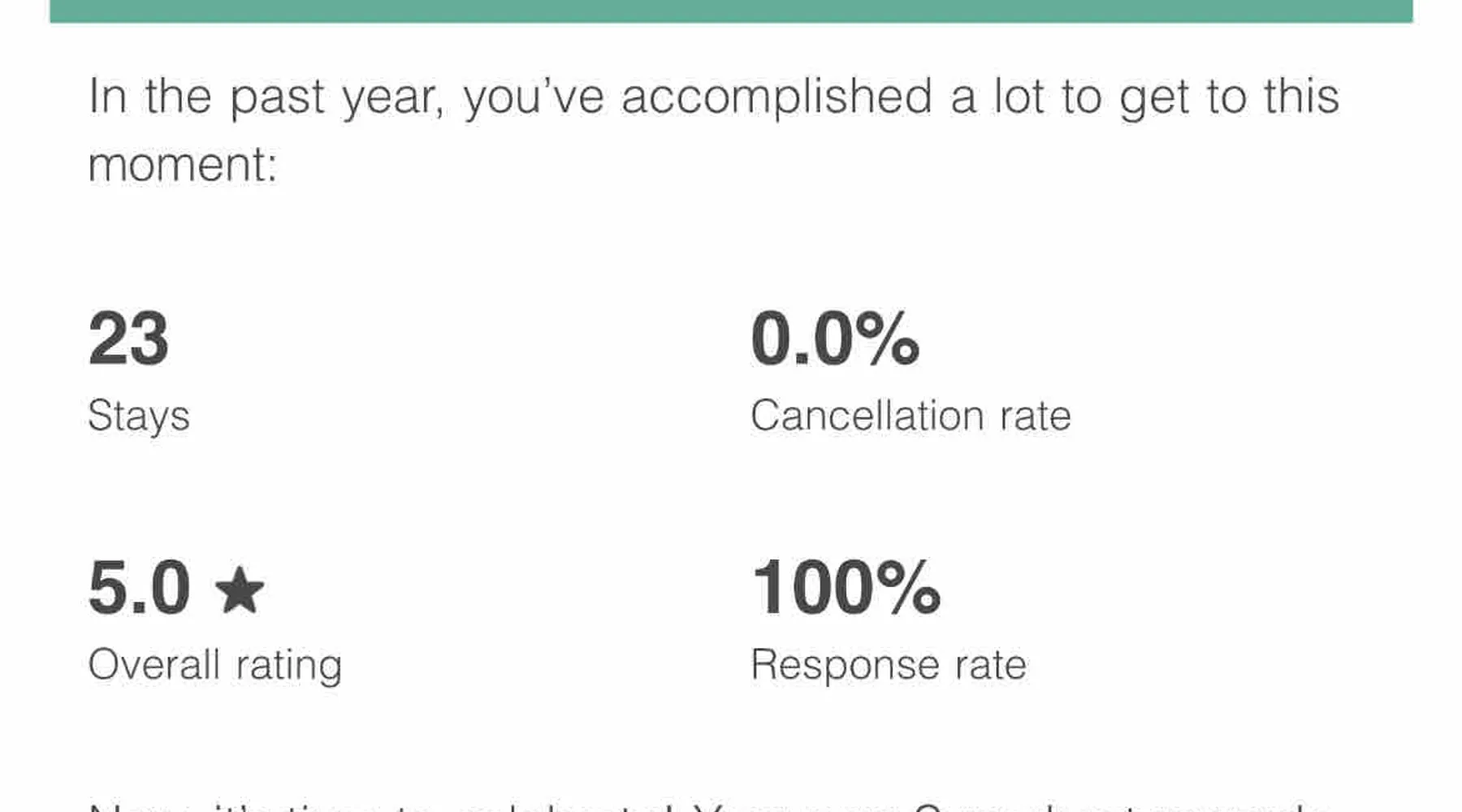Click the green banner at the top
Screen dimensions: 1462x812
point(731,11)
